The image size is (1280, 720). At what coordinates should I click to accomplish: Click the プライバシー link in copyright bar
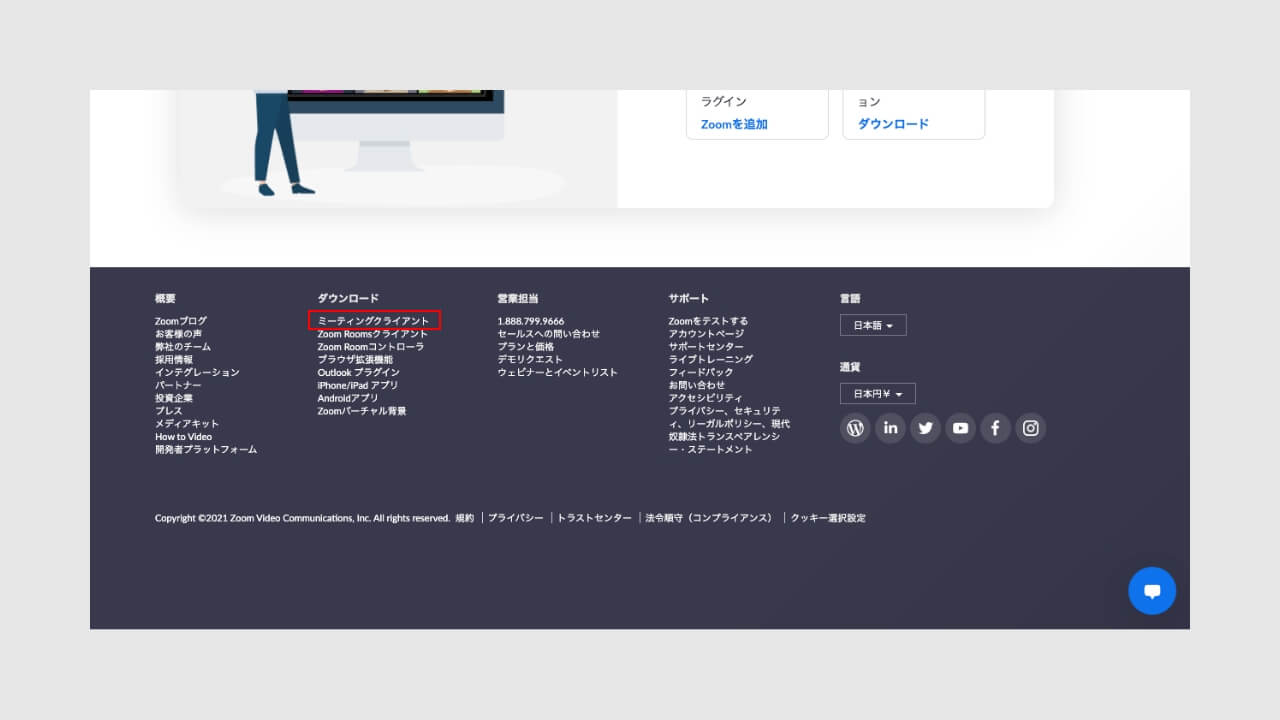point(516,518)
